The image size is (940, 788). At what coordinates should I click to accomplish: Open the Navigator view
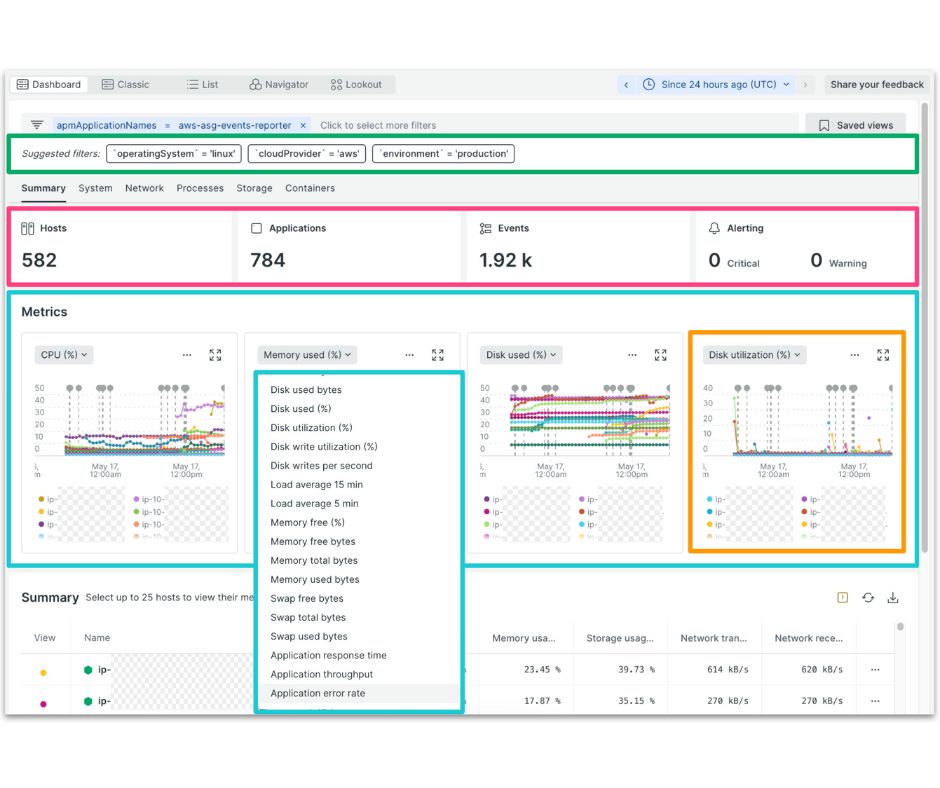coord(279,85)
